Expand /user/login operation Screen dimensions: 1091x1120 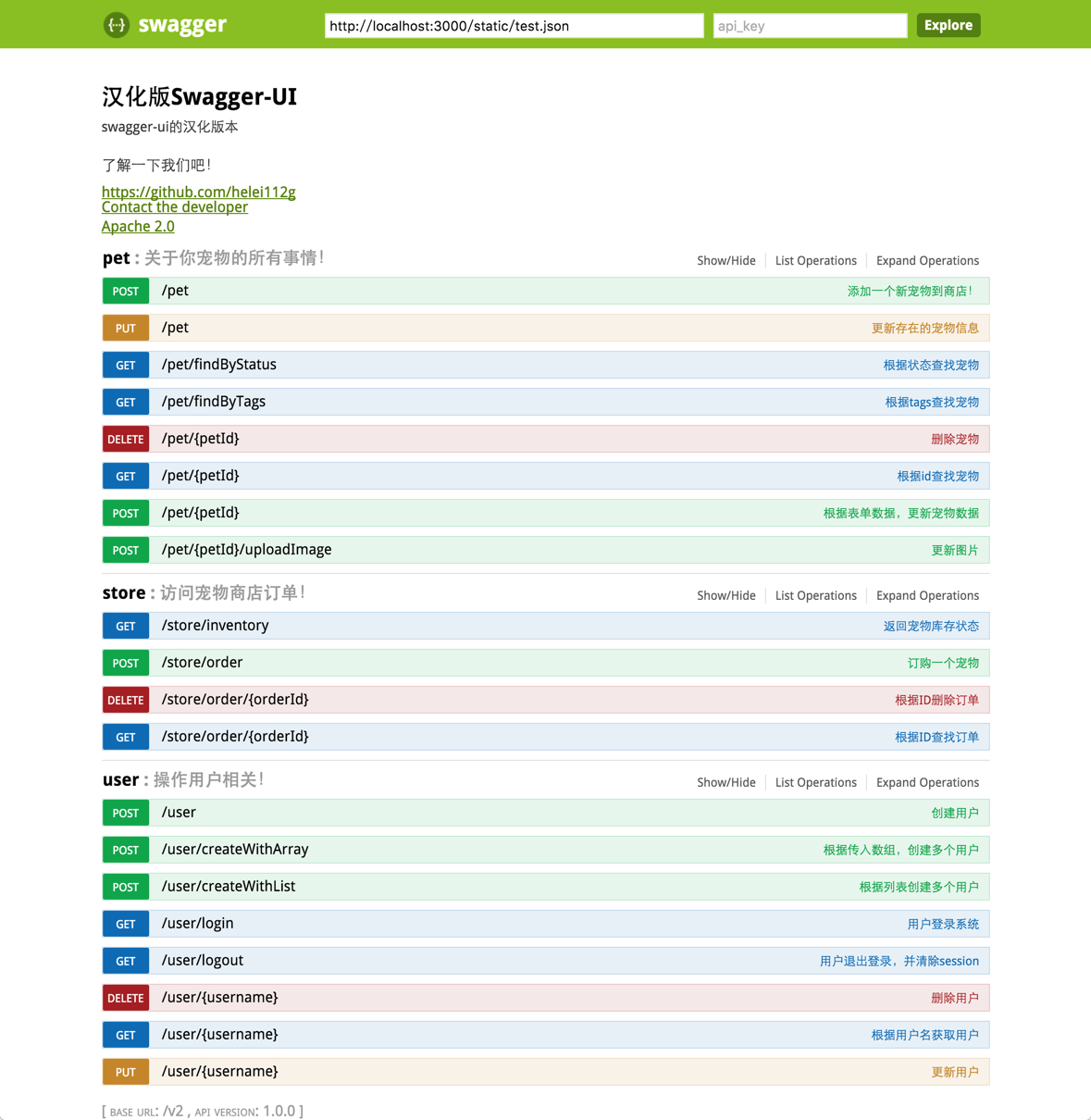(x=198, y=924)
